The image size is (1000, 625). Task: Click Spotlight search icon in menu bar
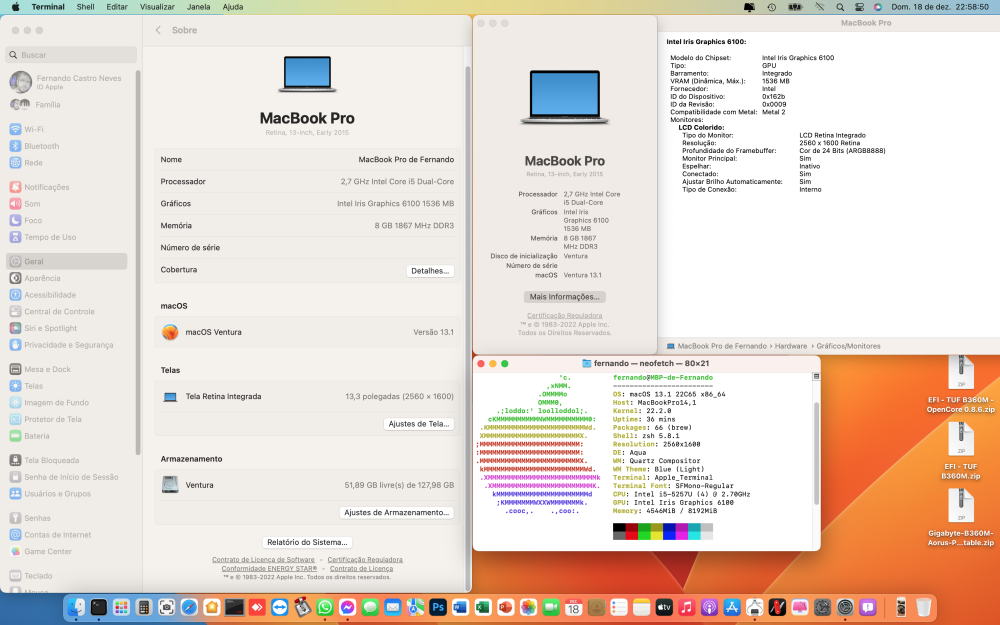point(840,7)
